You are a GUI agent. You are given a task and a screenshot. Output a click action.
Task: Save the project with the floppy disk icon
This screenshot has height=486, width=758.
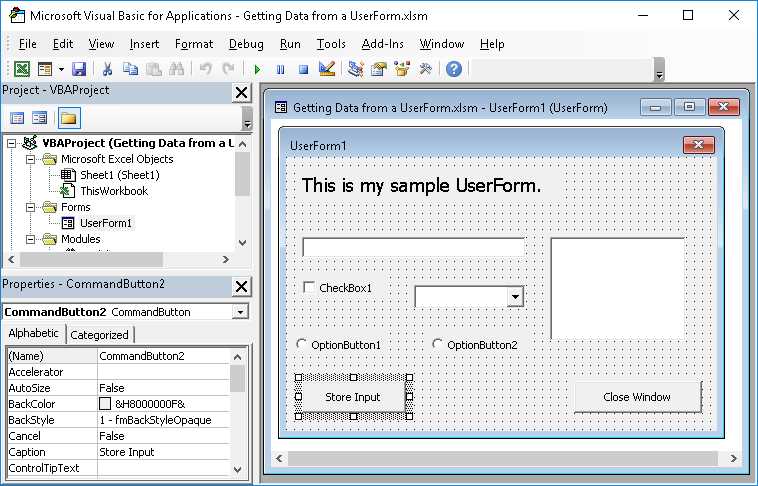(x=79, y=69)
